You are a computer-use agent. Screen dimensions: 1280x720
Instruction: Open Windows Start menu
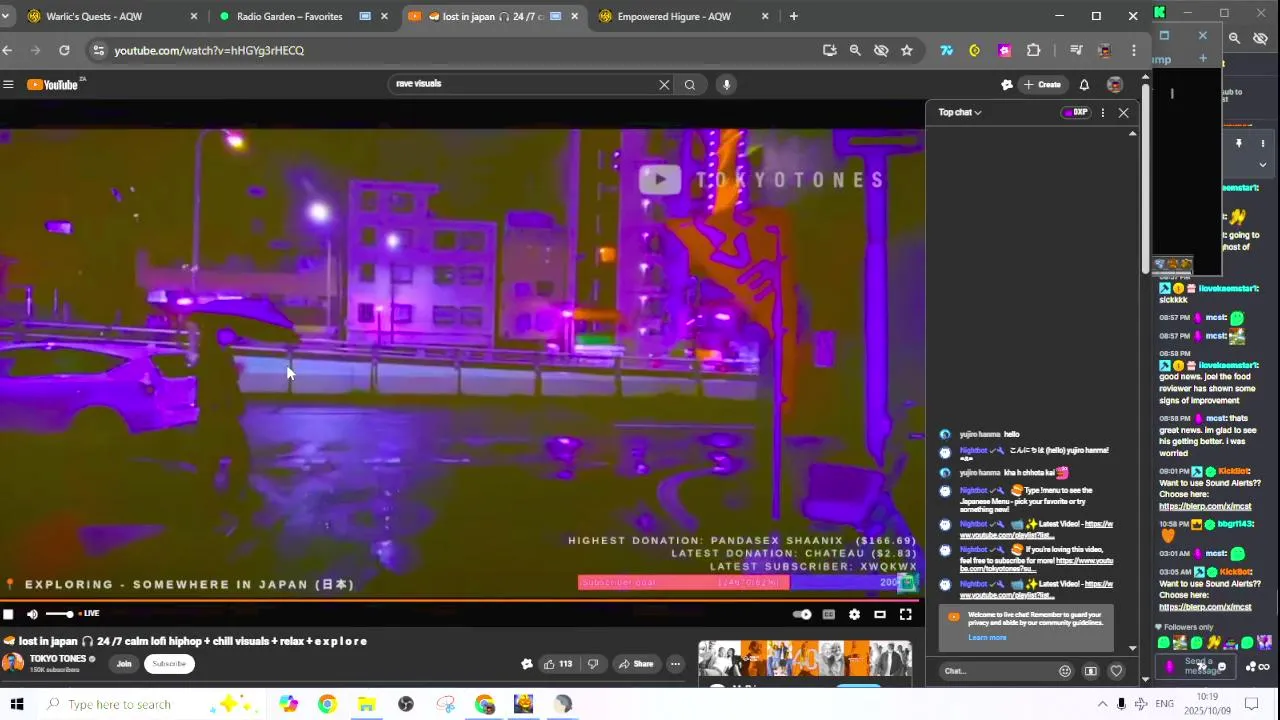tap(16, 705)
